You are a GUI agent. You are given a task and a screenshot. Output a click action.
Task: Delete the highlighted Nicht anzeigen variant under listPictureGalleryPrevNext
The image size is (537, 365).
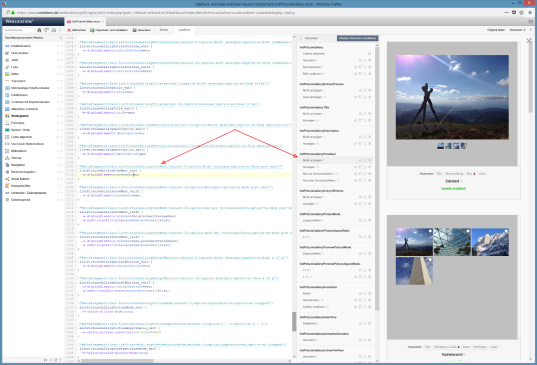370,160
